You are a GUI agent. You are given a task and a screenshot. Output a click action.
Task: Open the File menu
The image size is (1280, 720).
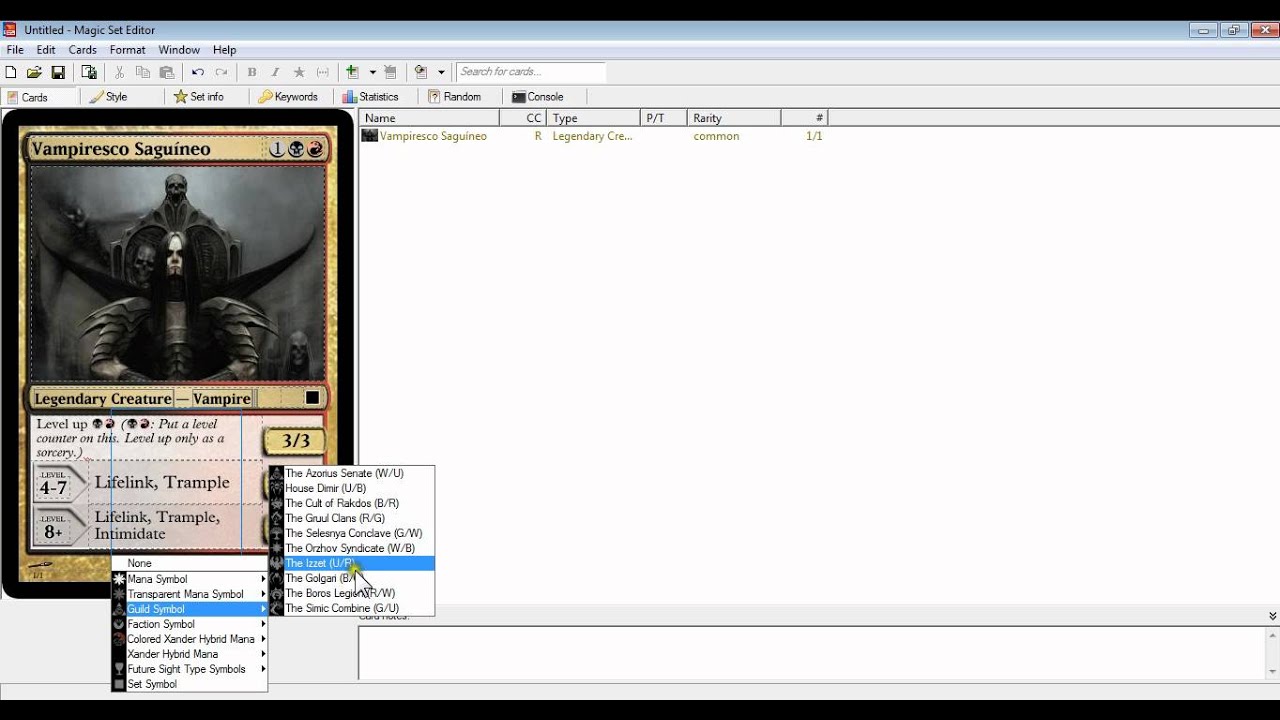tap(15, 50)
